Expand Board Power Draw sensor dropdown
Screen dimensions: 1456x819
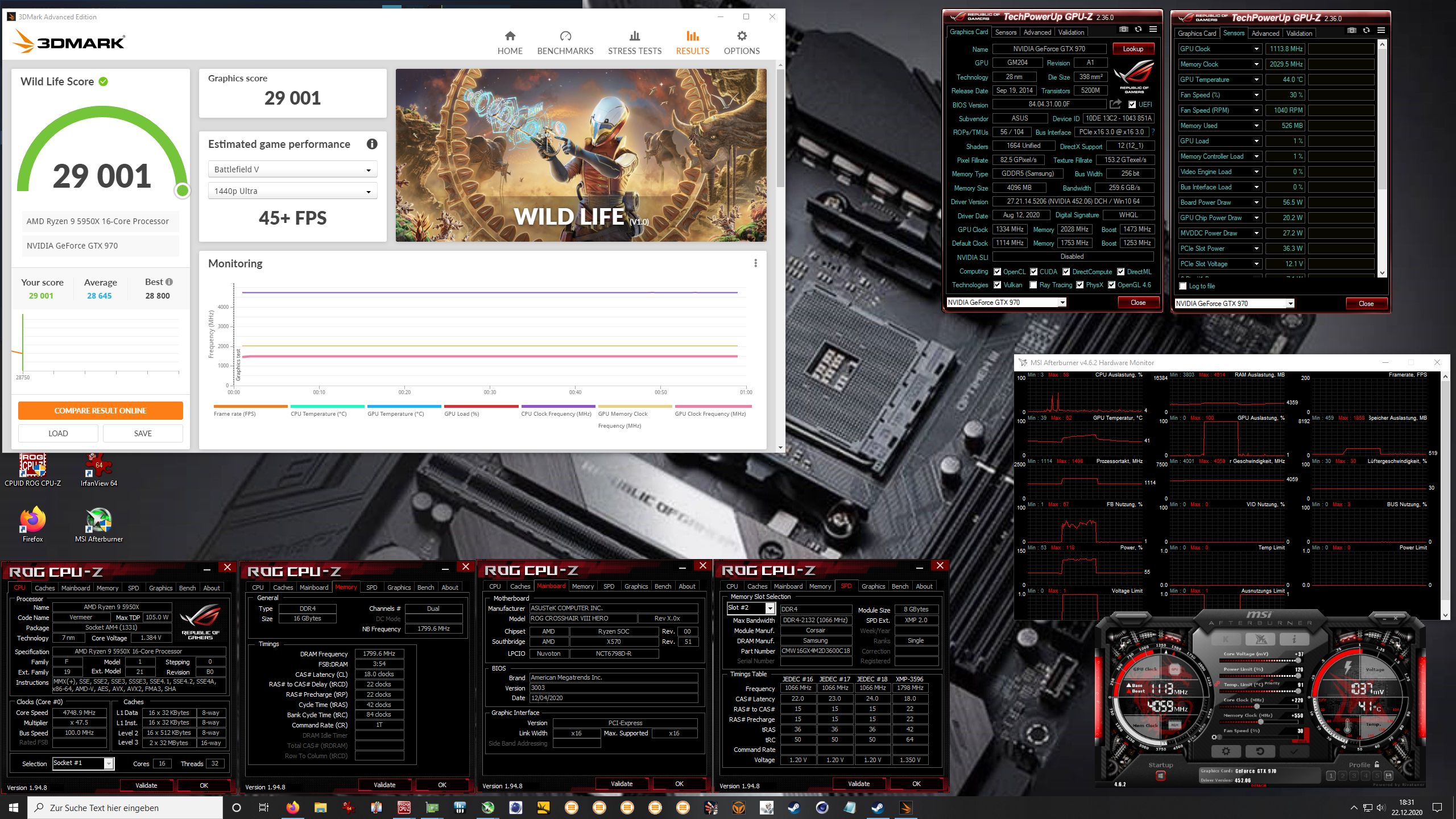click(x=1256, y=202)
